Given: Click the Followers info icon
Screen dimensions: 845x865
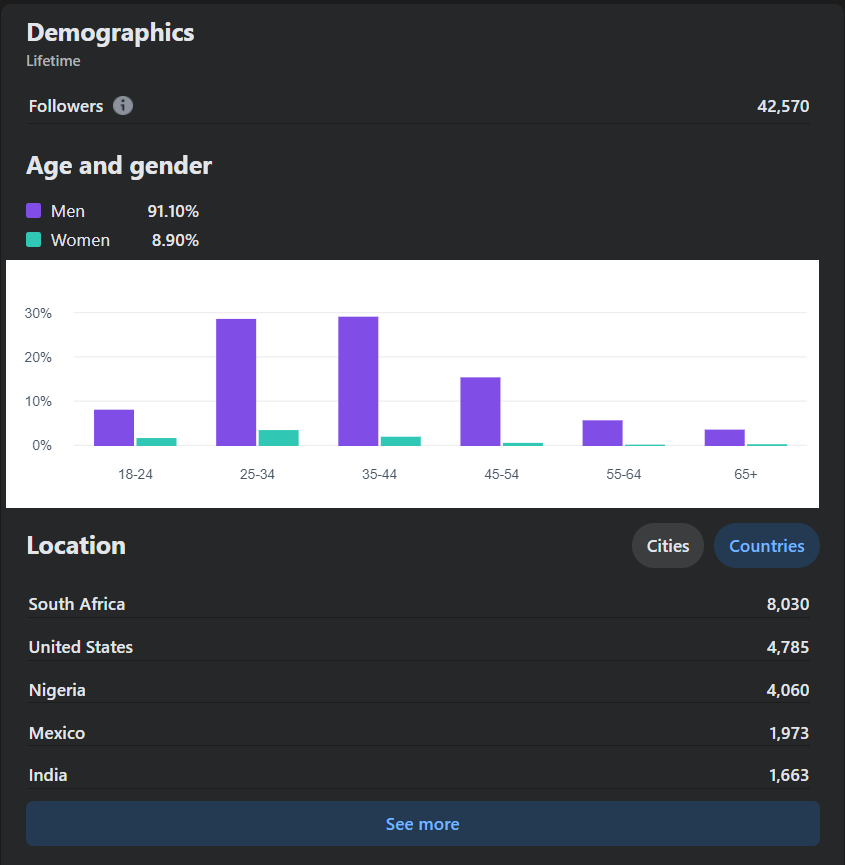Looking at the screenshot, I should 123,106.
